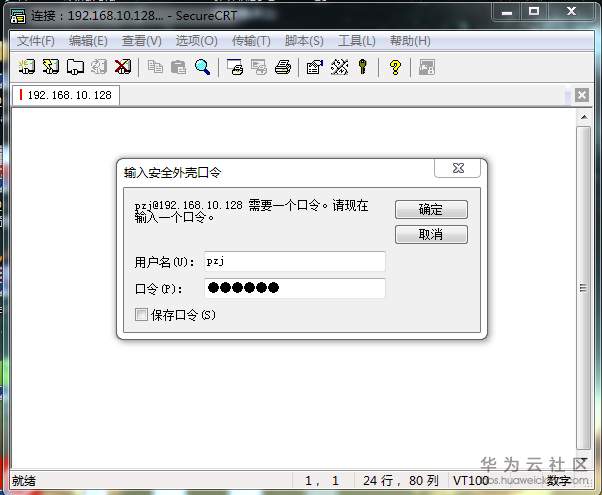Open the 文件(F) menu
This screenshot has height=495, width=602.
35,41
